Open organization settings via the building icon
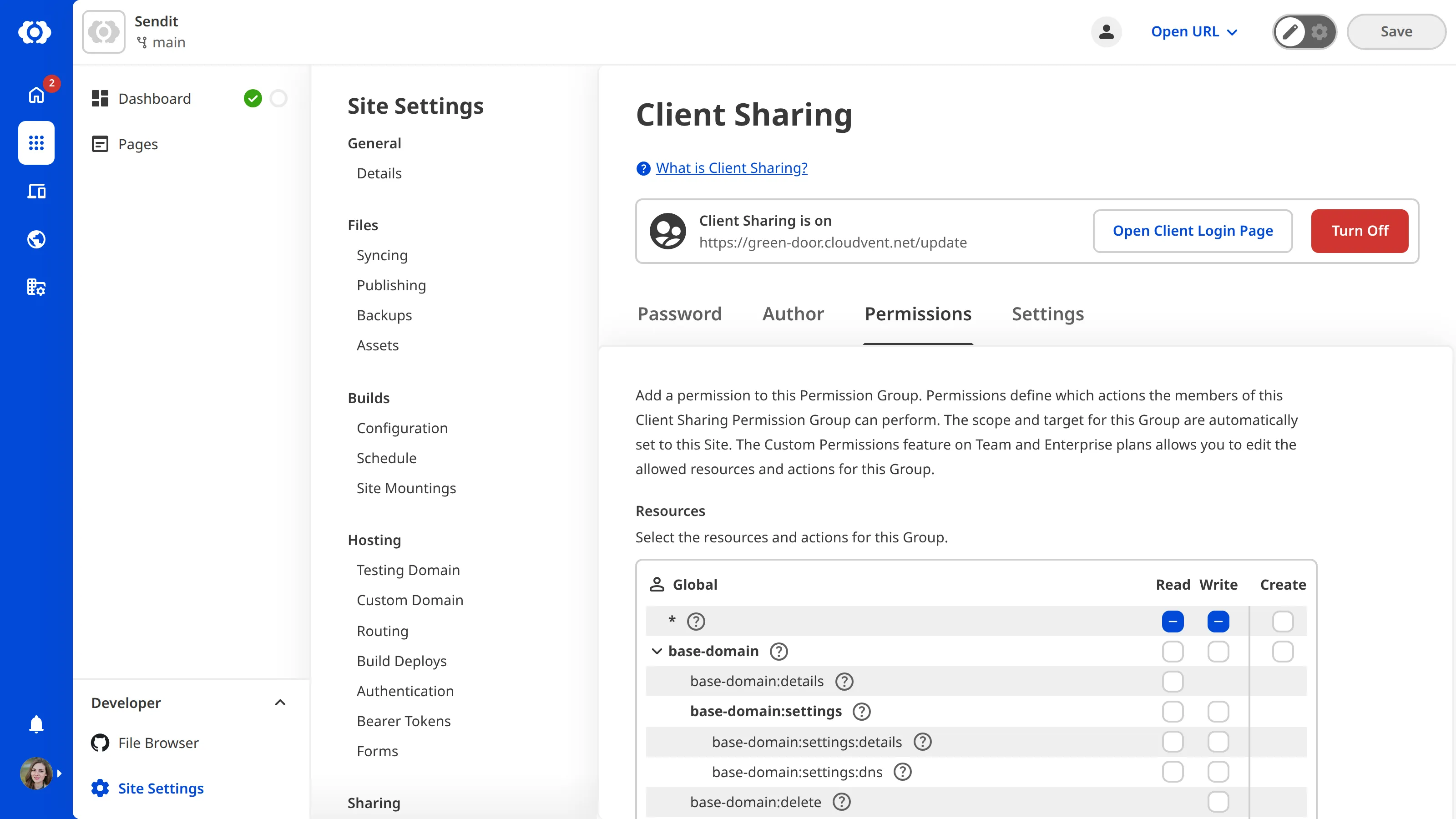 [x=36, y=287]
